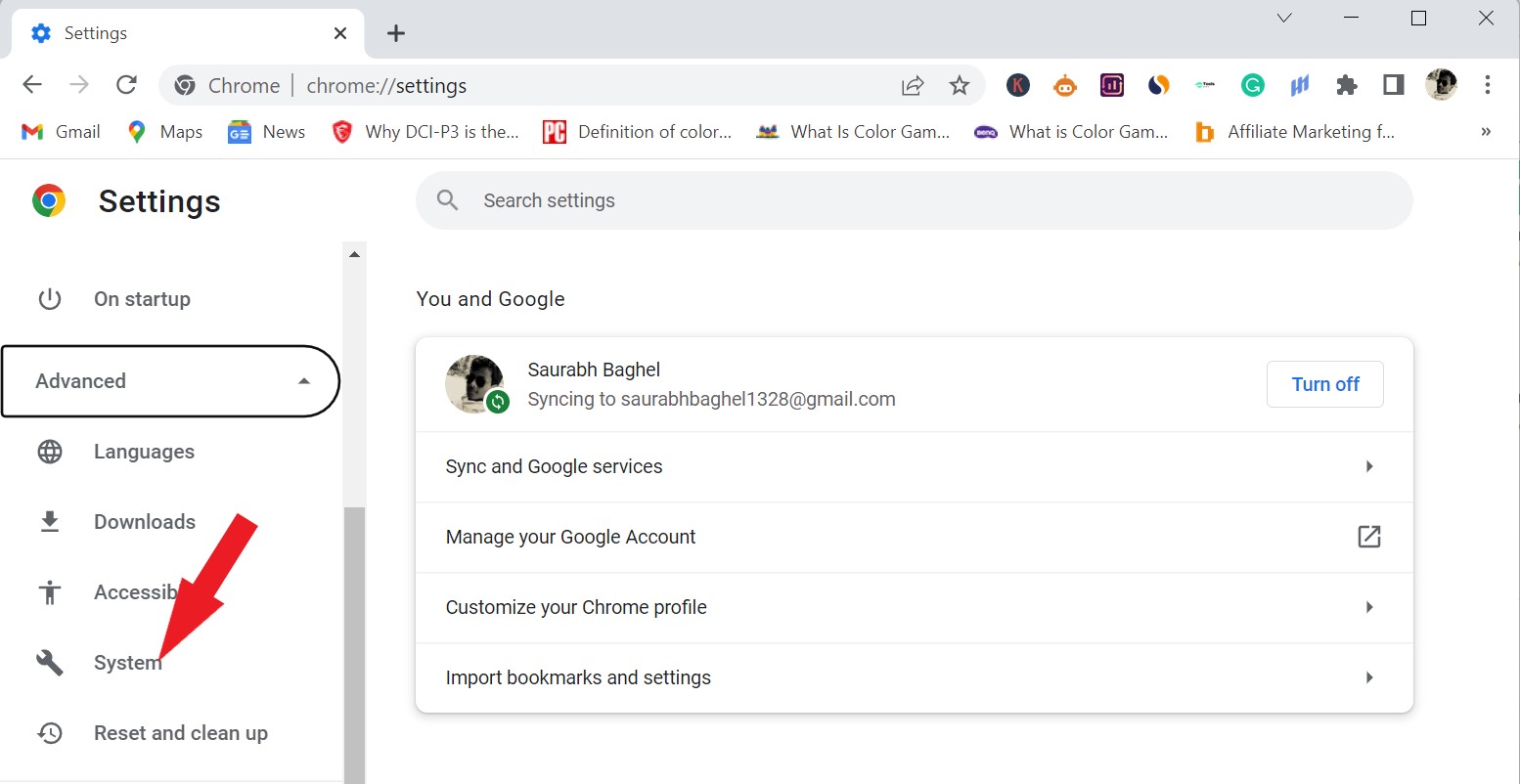
Task: Click the search magnifier in Search settings
Action: pyautogui.click(x=447, y=199)
